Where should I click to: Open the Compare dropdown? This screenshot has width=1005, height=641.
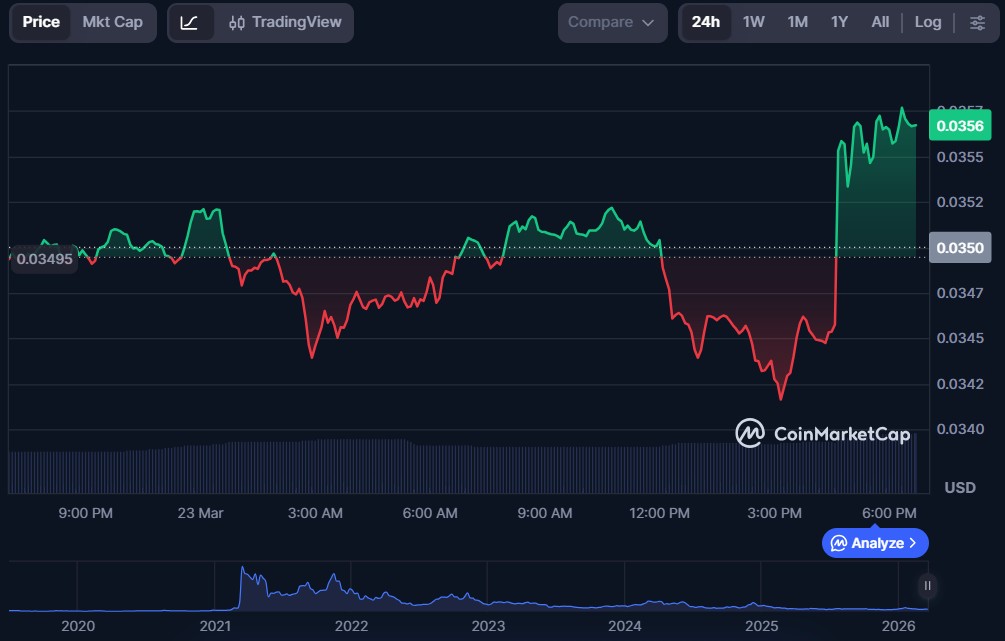click(611, 22)
